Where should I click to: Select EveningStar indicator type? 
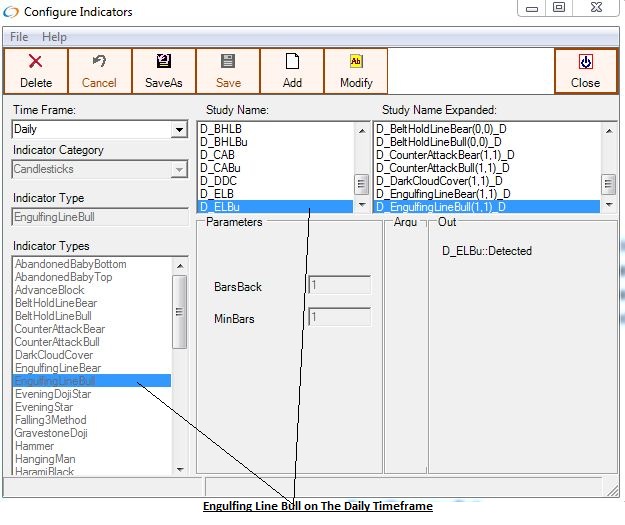tap(44, 407)
